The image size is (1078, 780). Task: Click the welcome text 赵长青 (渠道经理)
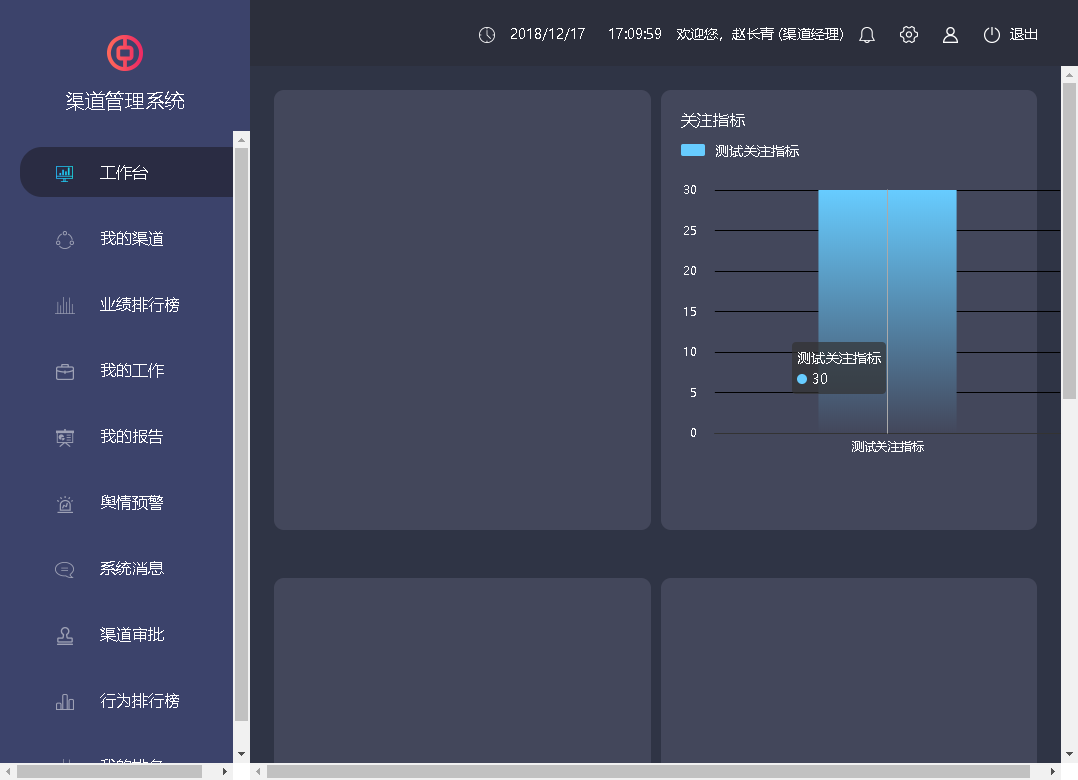(787, 34)
